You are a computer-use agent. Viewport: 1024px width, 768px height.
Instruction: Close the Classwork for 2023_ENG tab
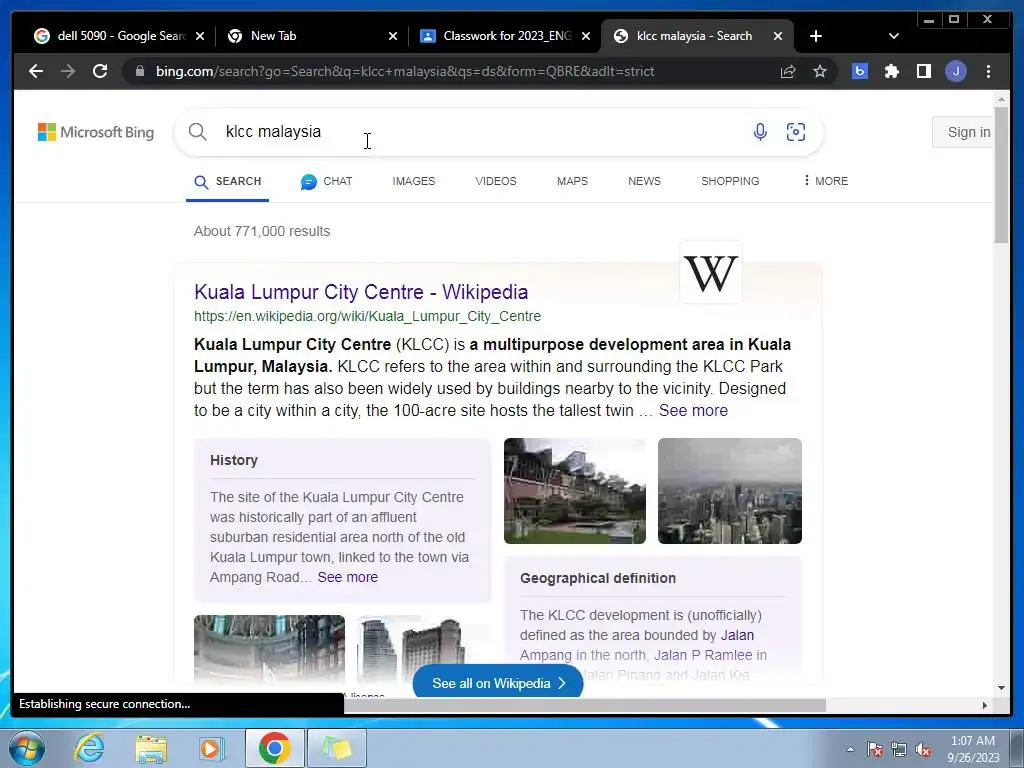(x=586, y=36)
